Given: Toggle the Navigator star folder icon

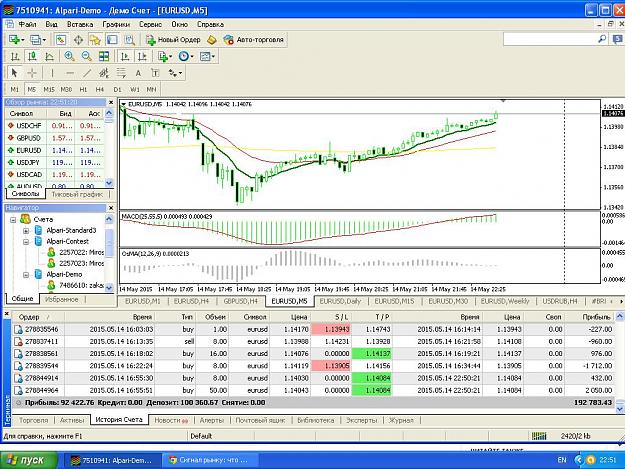Looking at the screenshot, I should 95,39.
